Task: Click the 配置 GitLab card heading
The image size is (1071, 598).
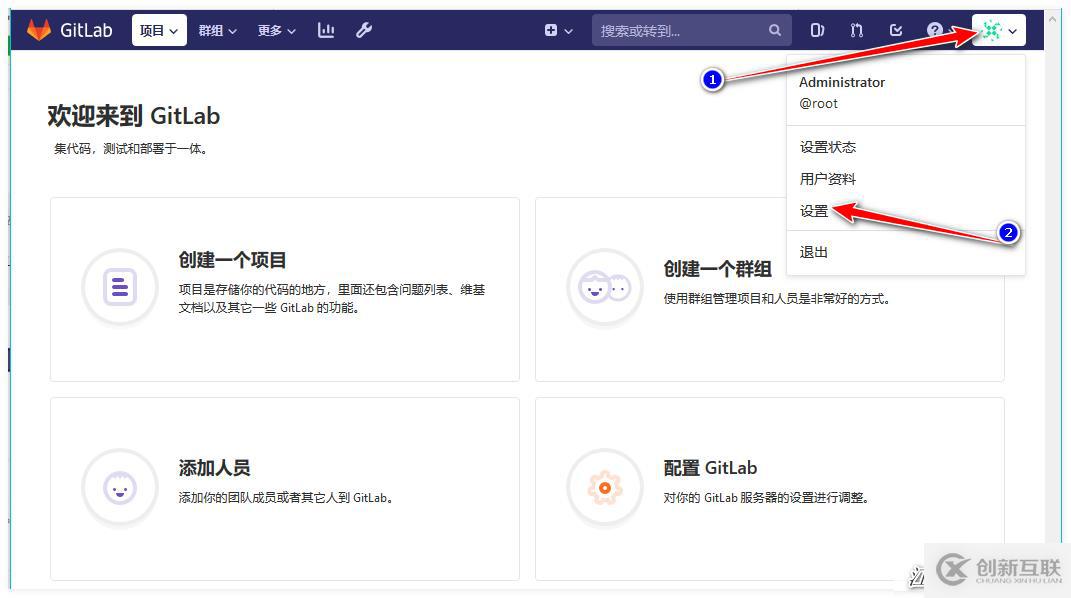Action: (710, 468)
